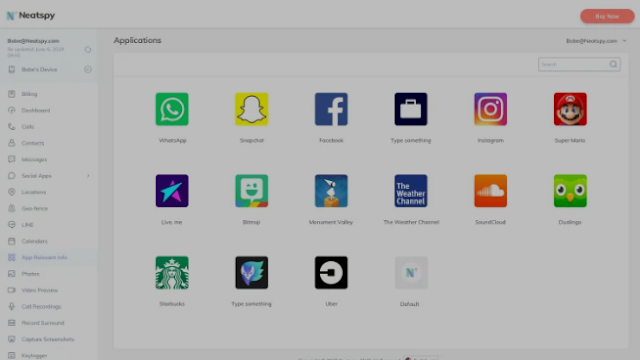This screenshot has height=360, width=640.
Task: Click the refresh icon beside update time
Action: tap(88, 49)
